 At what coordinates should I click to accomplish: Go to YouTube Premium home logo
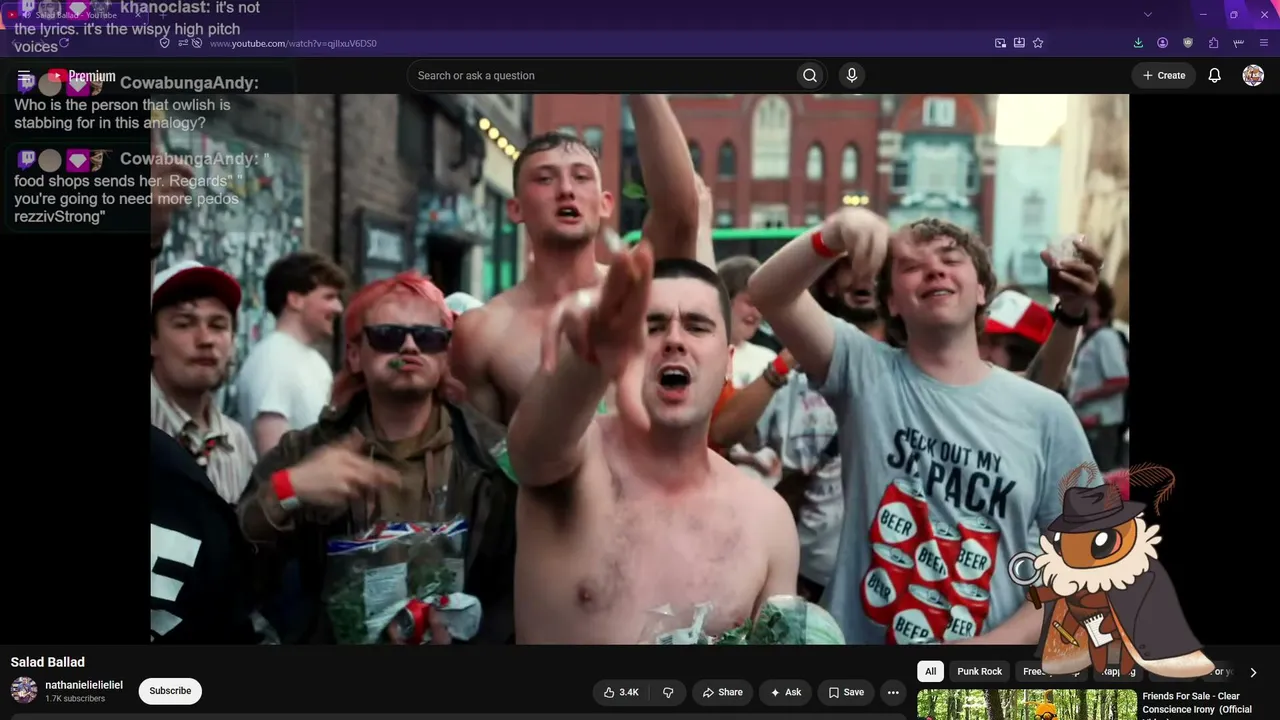point(82,76)
